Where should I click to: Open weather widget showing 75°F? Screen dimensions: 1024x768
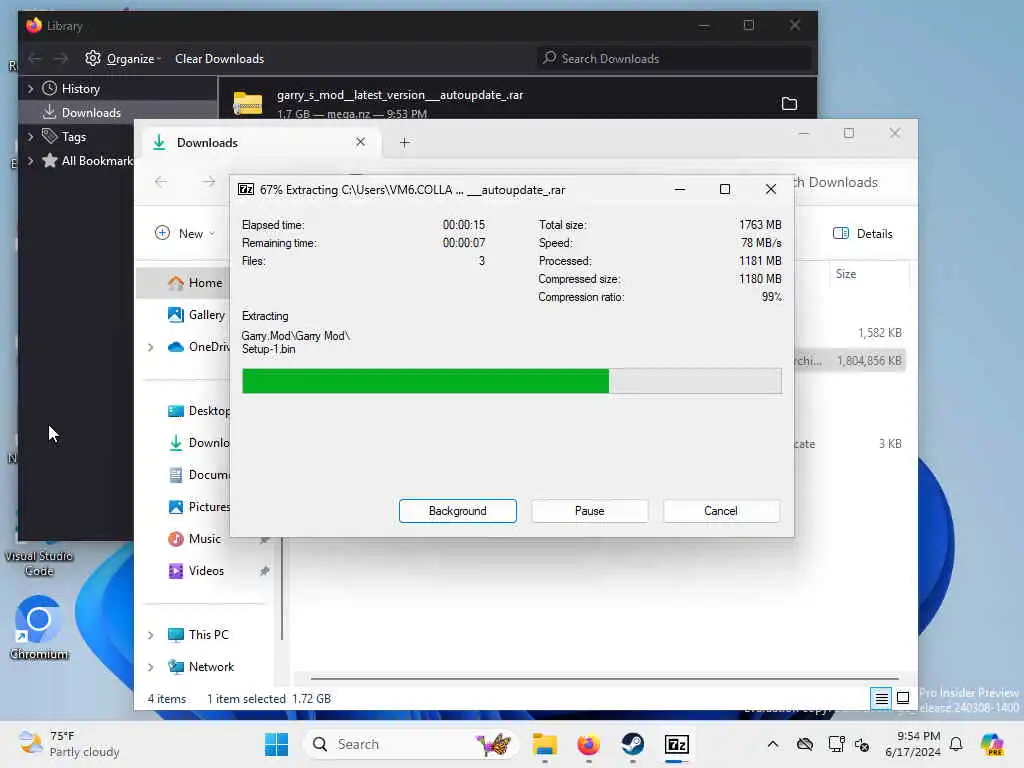[x=69, y=744]
